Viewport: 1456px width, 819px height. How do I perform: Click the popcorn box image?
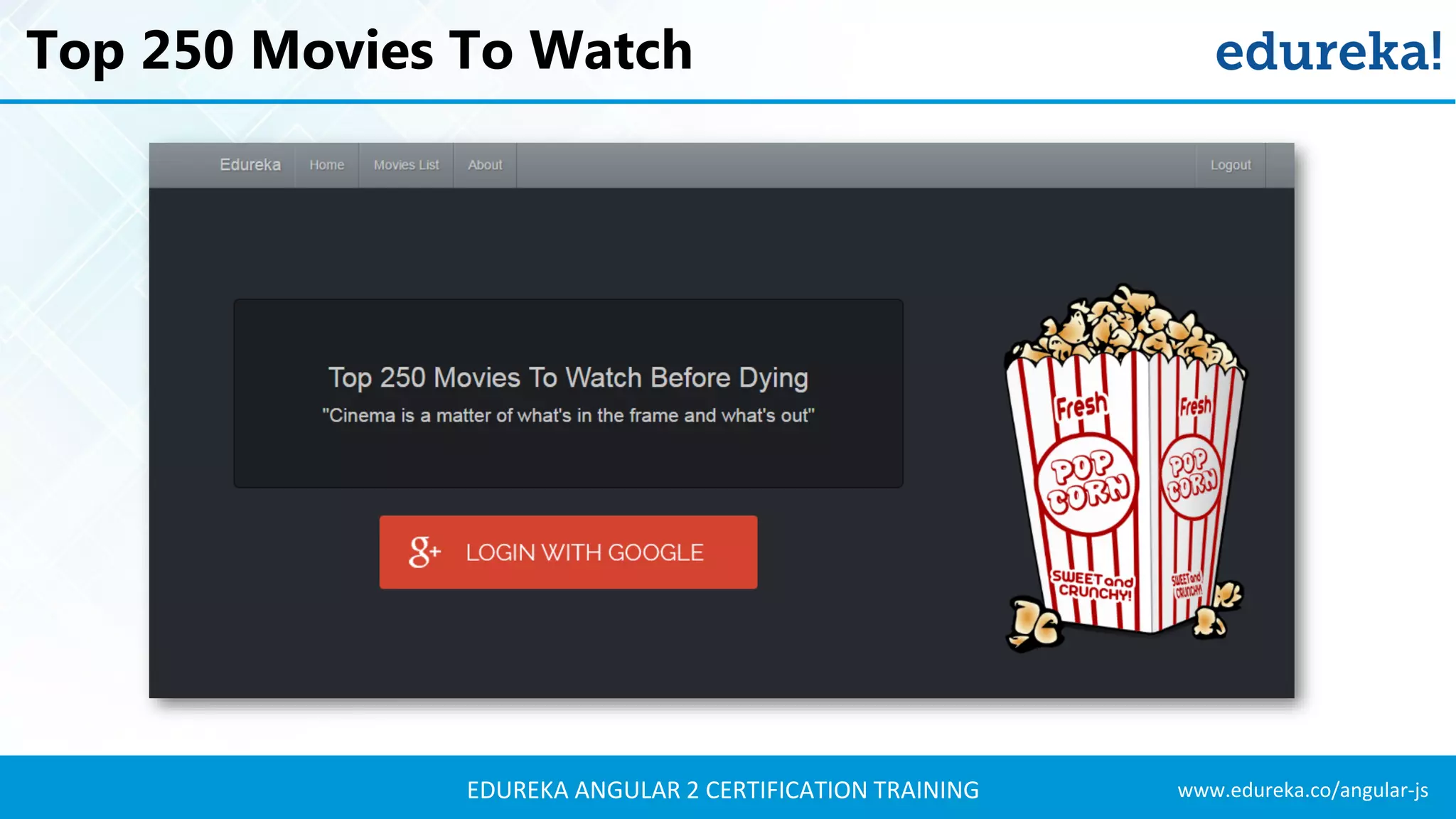point(1125,468)
